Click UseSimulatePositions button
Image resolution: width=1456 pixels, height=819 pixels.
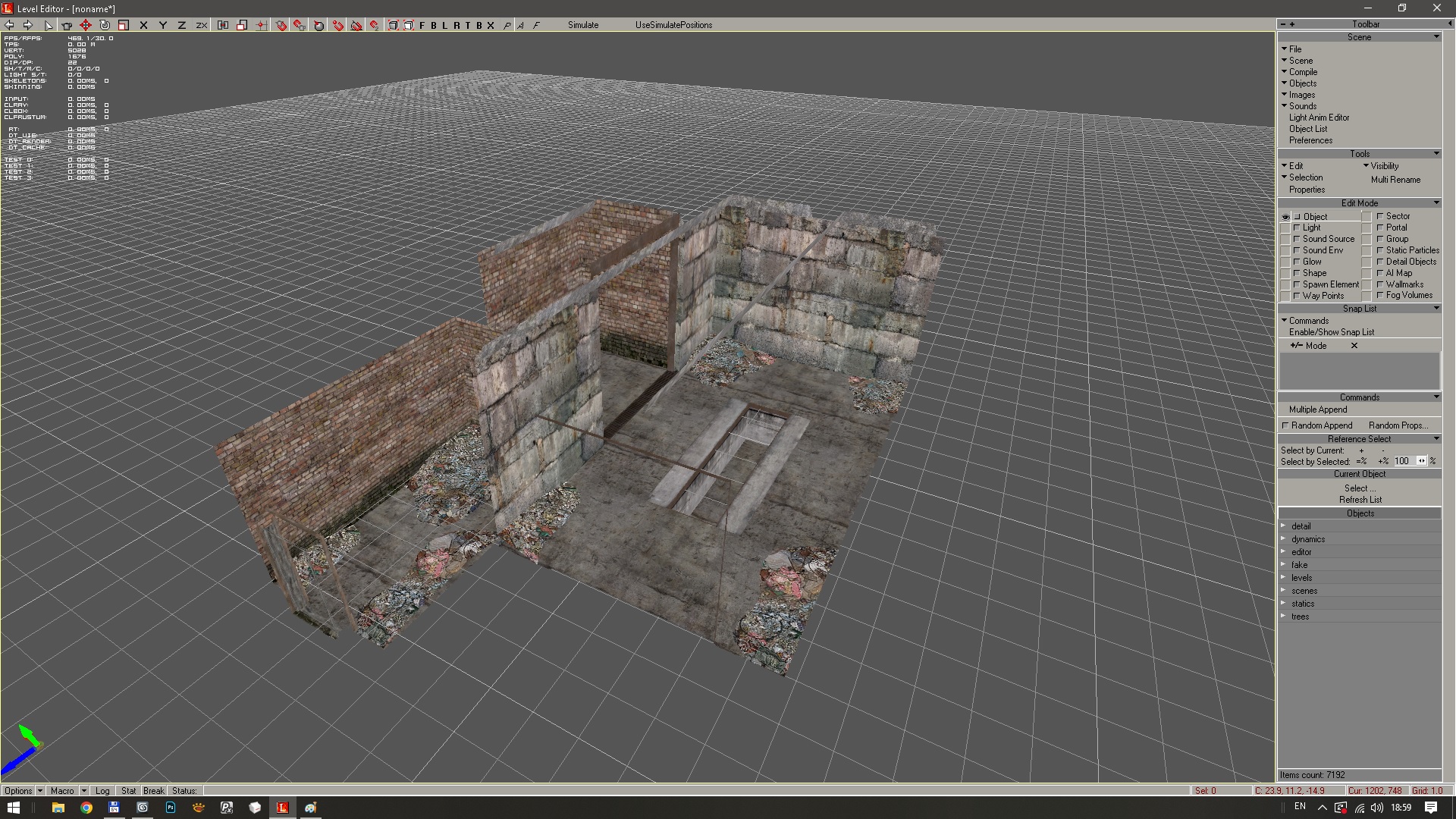pos(673,25)
